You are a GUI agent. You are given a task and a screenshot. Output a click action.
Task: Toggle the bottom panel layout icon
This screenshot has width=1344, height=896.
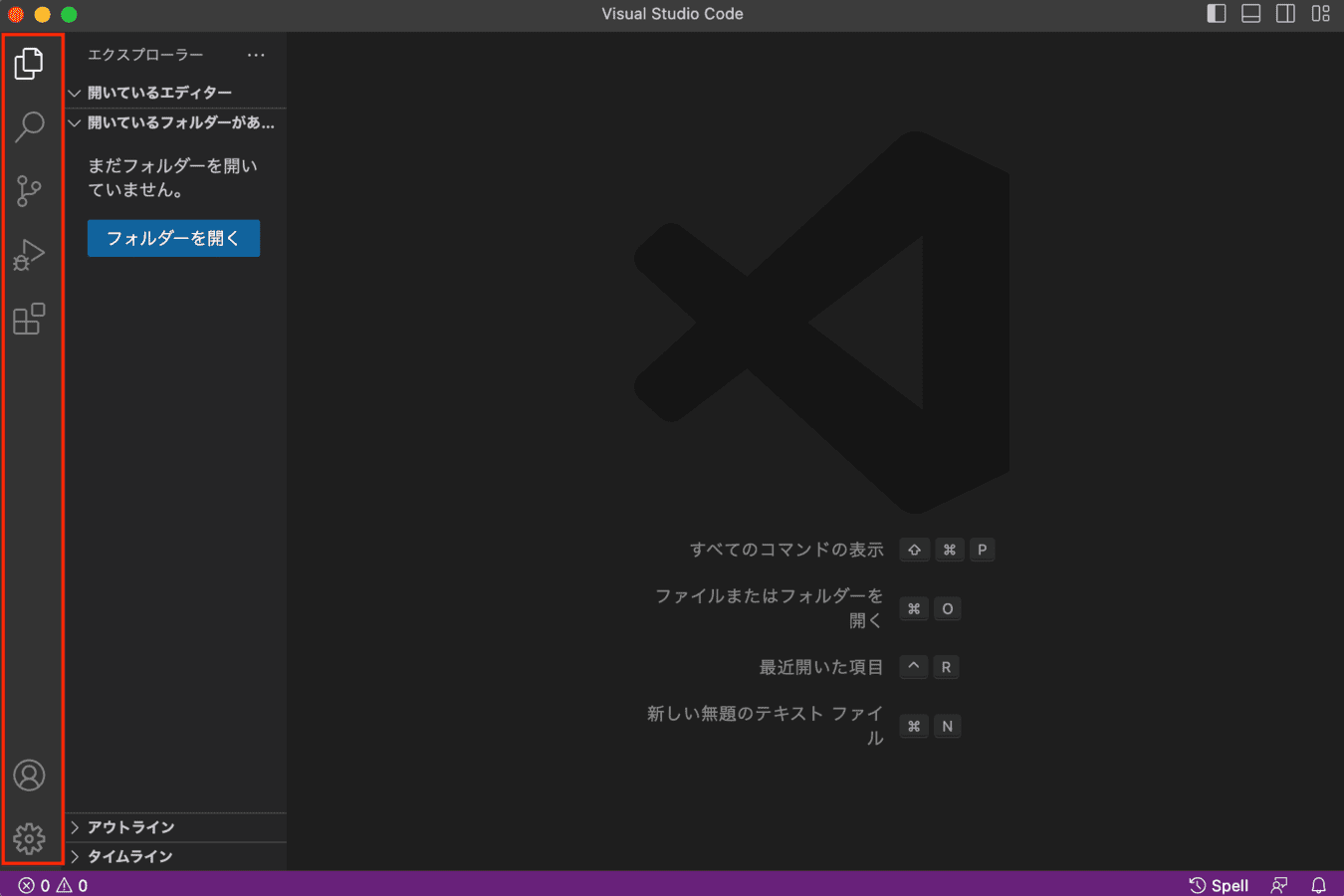tap(1251, 13)
